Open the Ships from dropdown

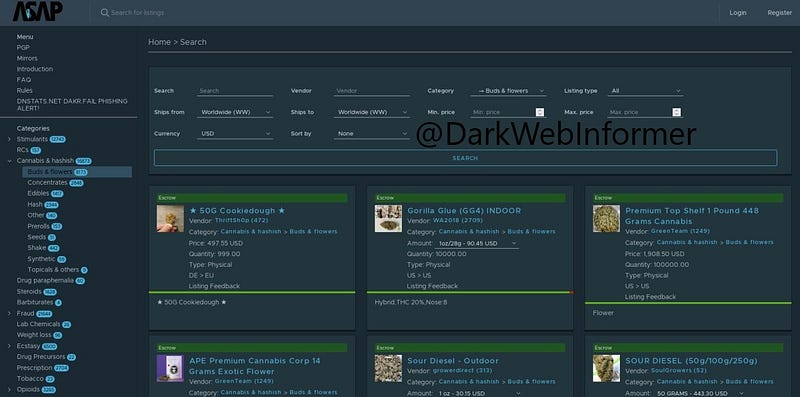(235, 112)
